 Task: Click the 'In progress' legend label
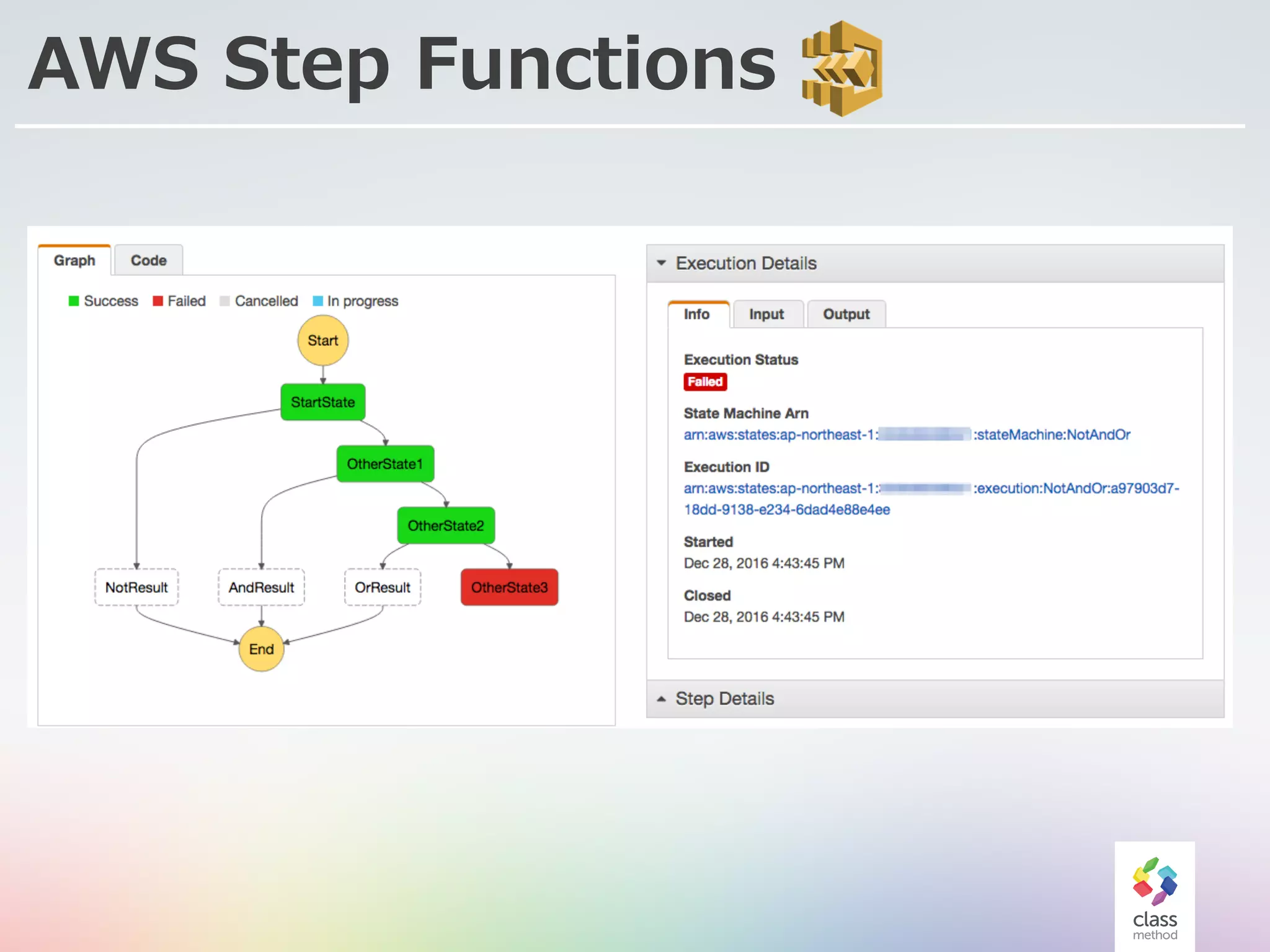pyautogui.click(x=363, y=301)
